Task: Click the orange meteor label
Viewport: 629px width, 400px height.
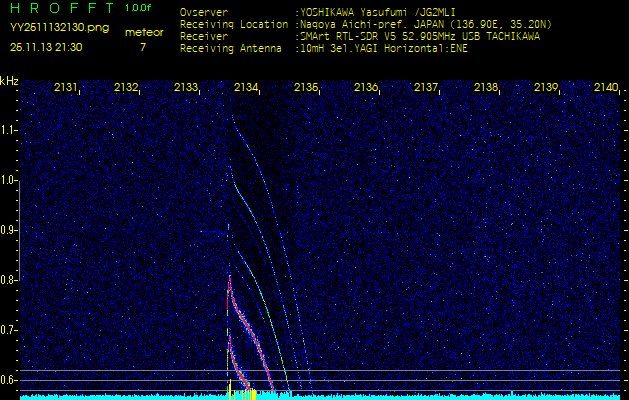Action: tap(143, 32)
